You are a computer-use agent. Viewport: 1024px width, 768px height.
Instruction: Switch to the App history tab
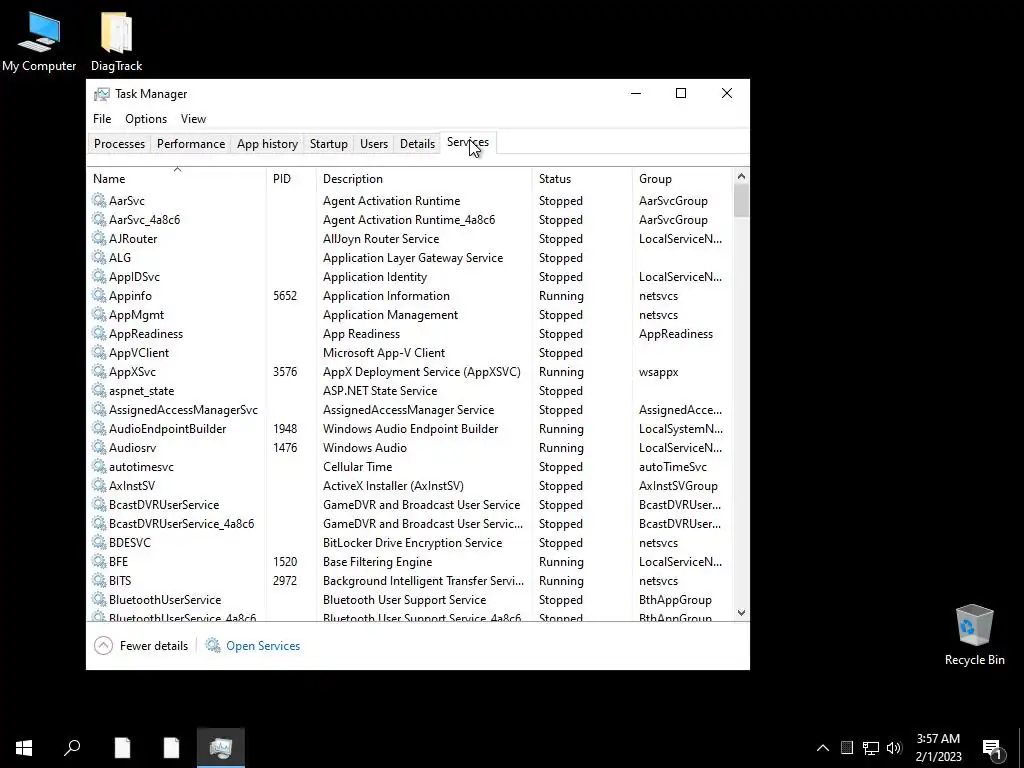point(267,144)
